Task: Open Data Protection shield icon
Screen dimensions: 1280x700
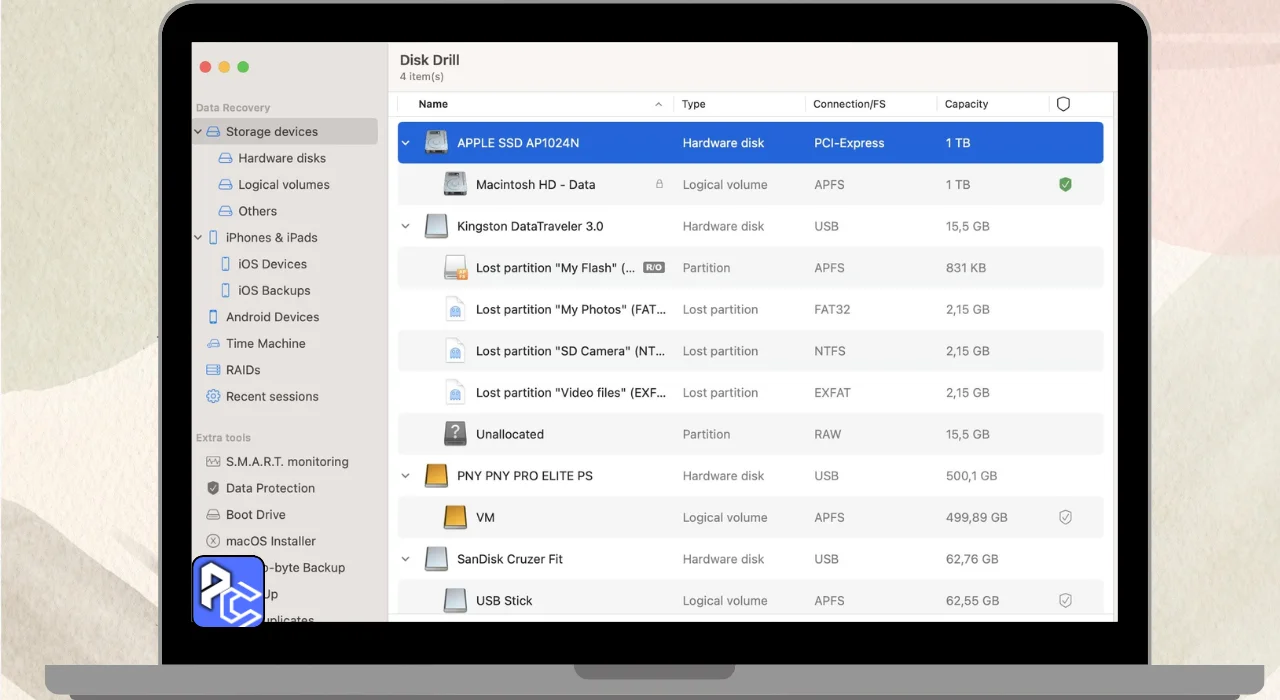Action: point(213,488)
